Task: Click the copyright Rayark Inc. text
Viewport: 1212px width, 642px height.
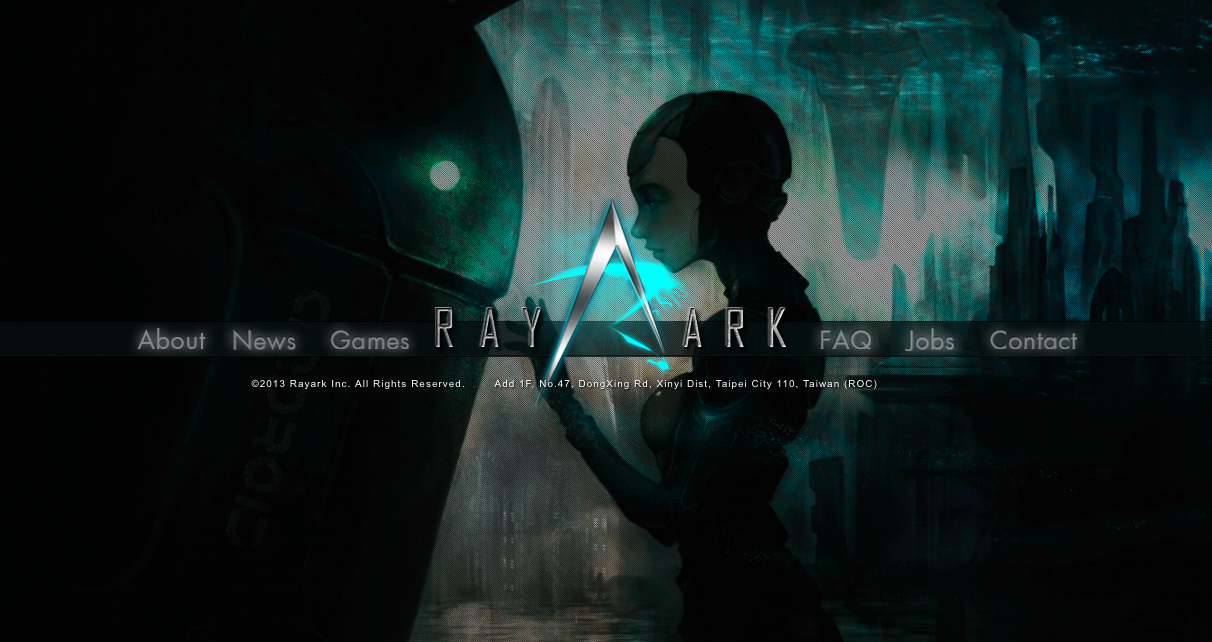Action: point(358,384)
